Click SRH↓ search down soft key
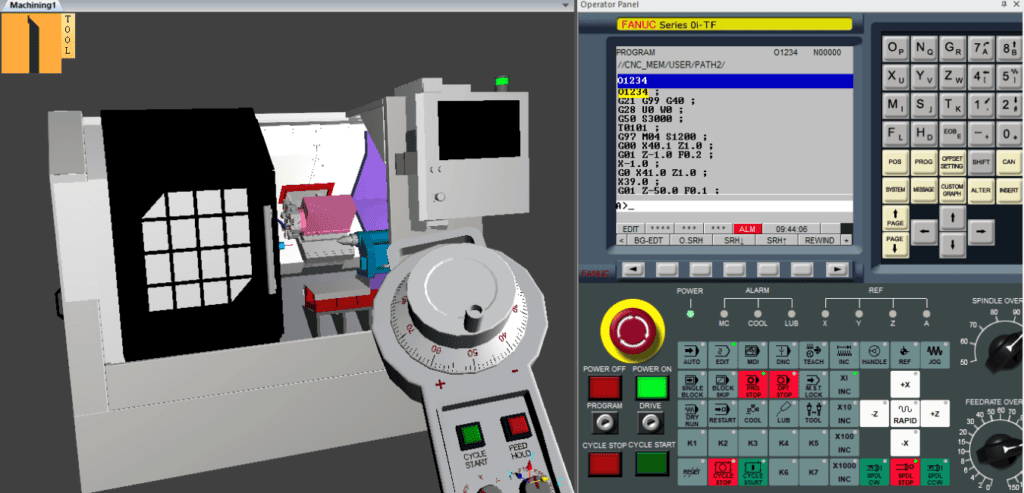1024x493 pixels. click(734, 240)
